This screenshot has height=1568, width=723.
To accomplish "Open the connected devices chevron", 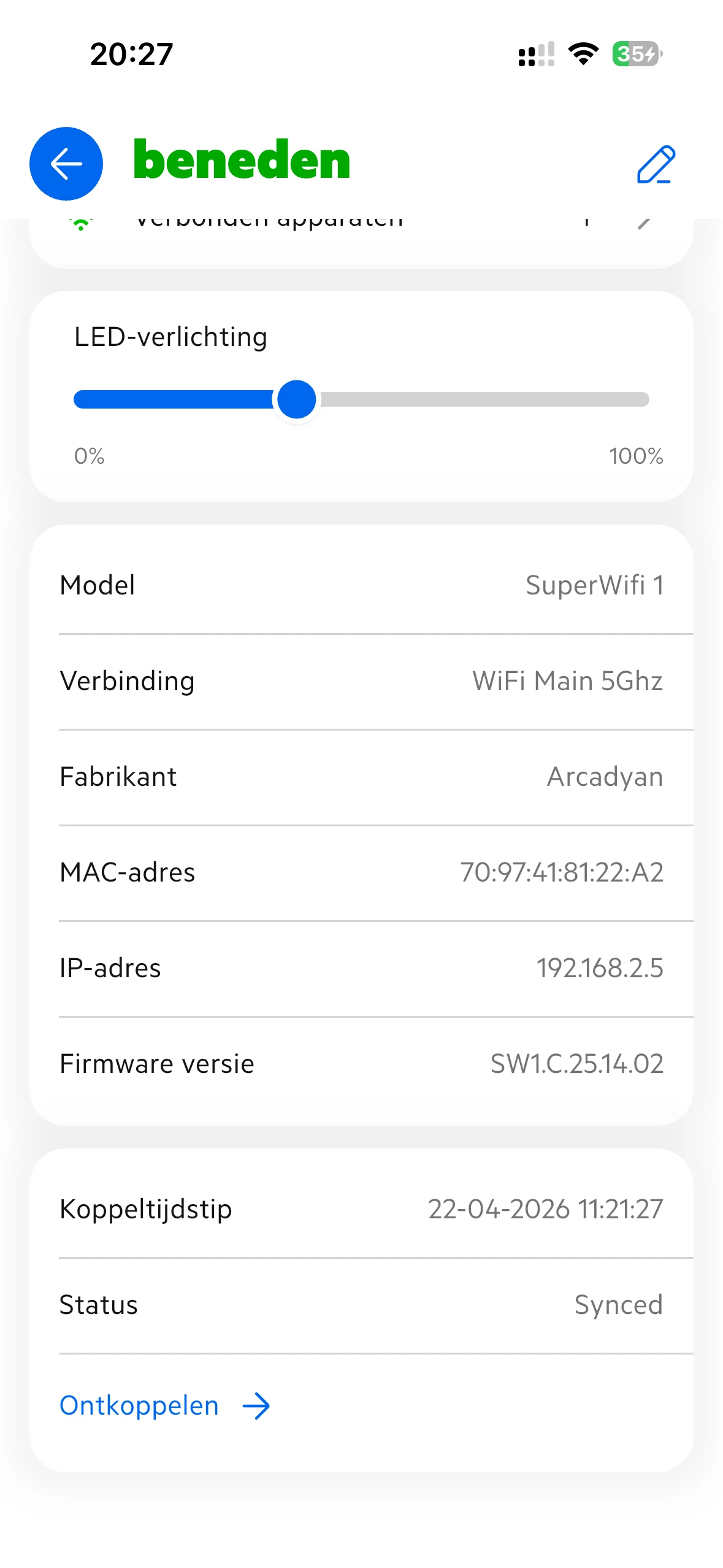I will point(644,222).
